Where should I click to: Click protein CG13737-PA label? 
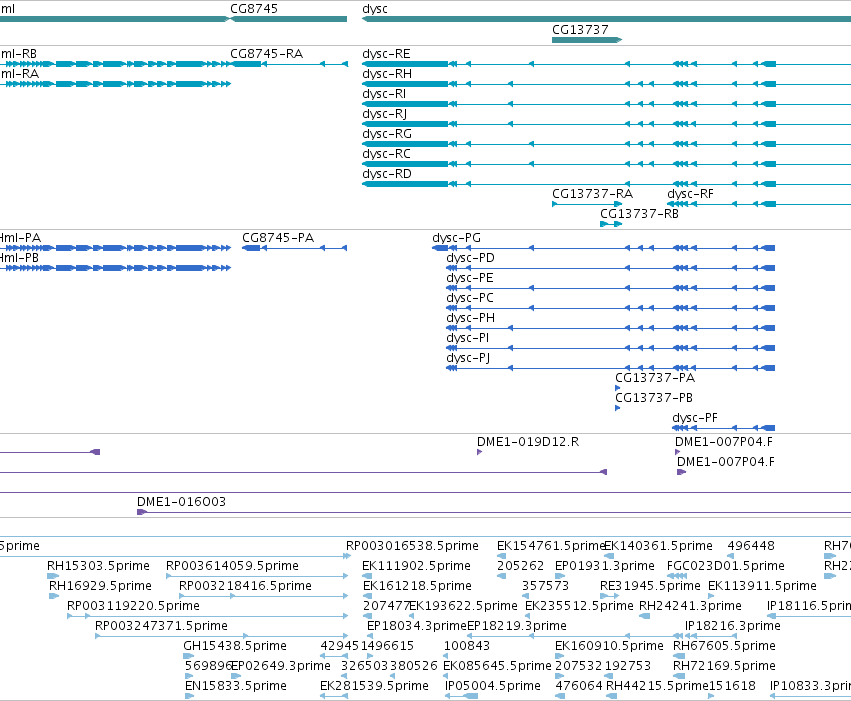655,378
